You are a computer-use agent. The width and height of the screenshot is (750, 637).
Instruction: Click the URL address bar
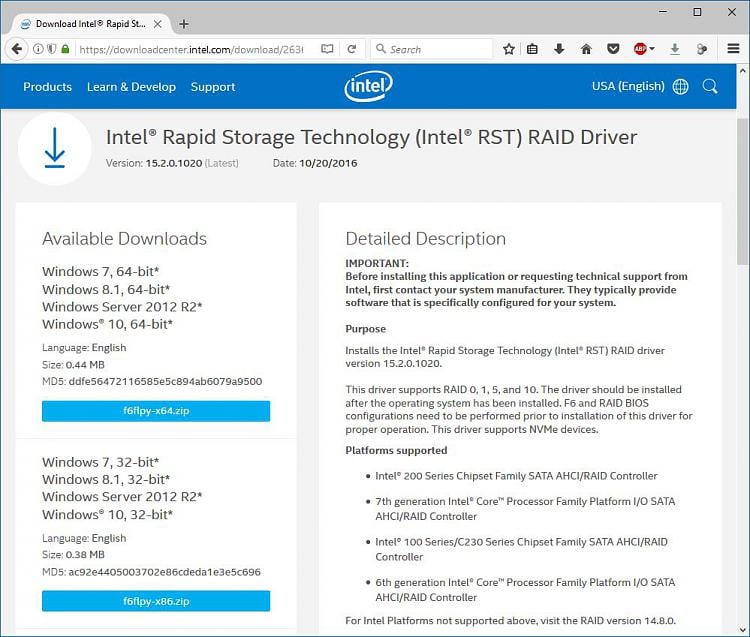pyautogui.click(x=191, y=49)
